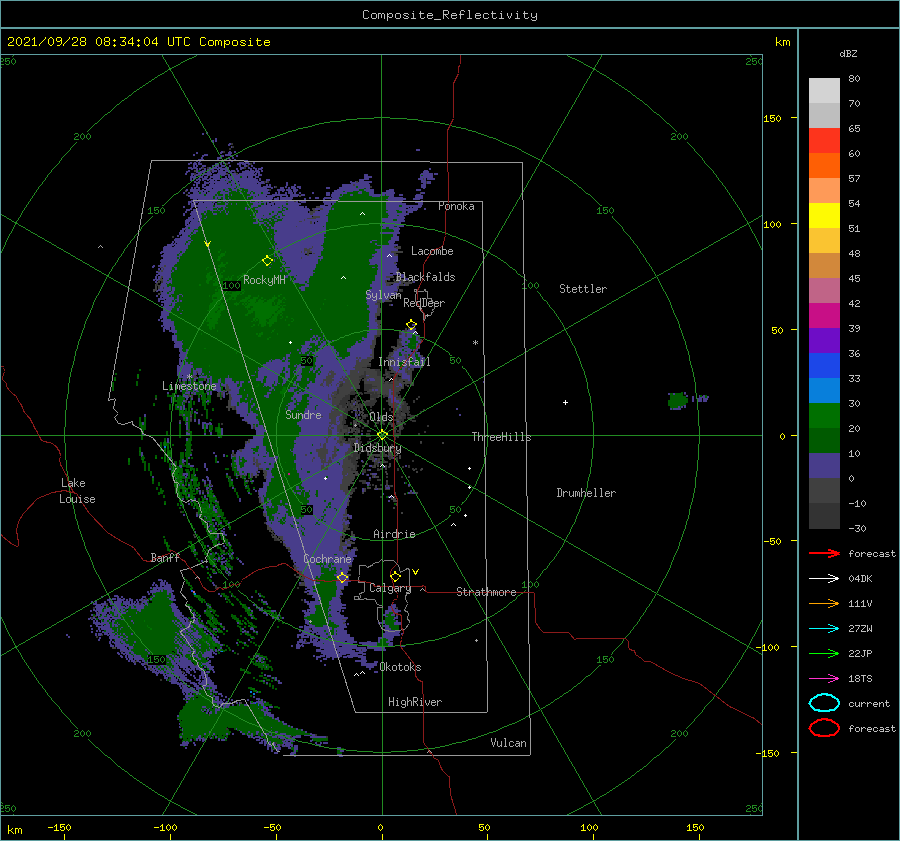Pick the red 60-65 dBZ color swatch
Viewport: 900px width, 841px height.
tap(824, 141)
